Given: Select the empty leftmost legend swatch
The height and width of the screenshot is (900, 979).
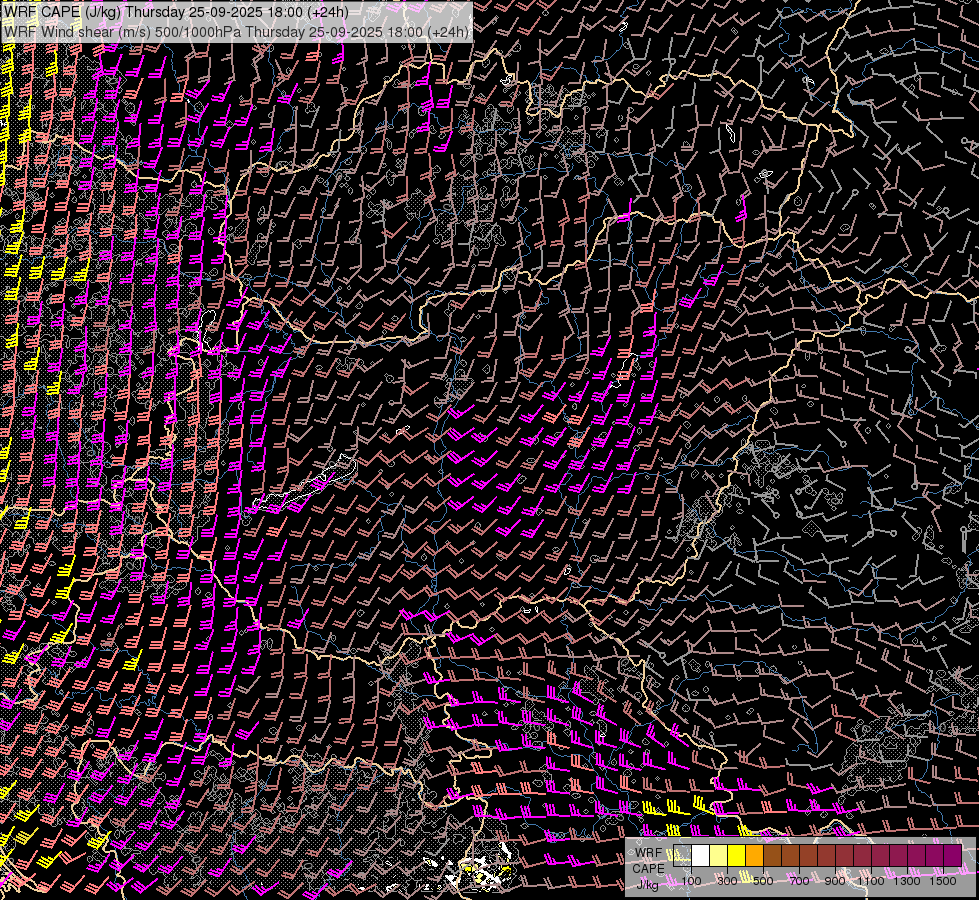Looking at the screenshot, I should 683,855.
